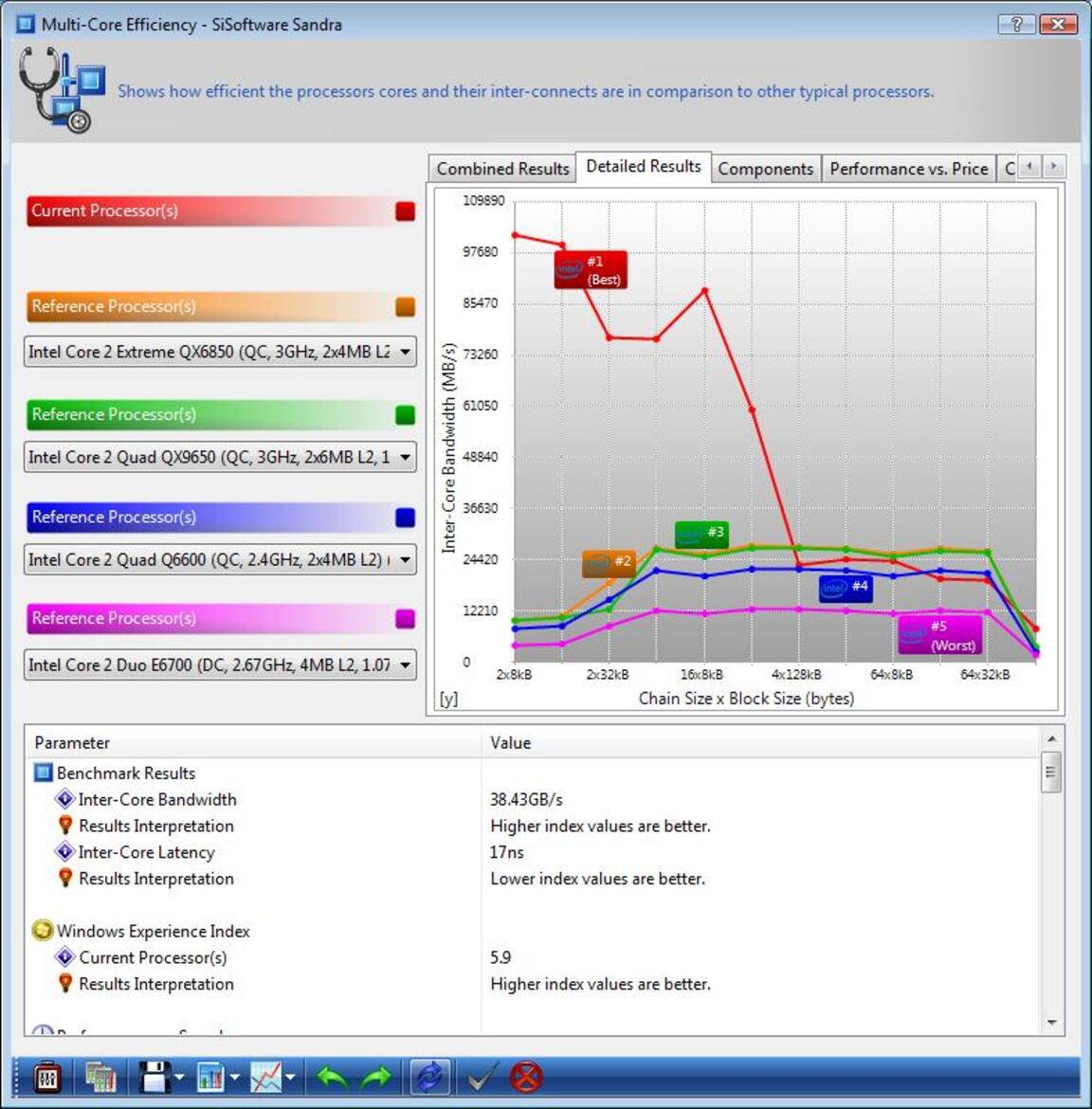This screenshot has width=1092, height=1109.
Task: Click the stethoscope module icon
Action: (x=61, y=90)
